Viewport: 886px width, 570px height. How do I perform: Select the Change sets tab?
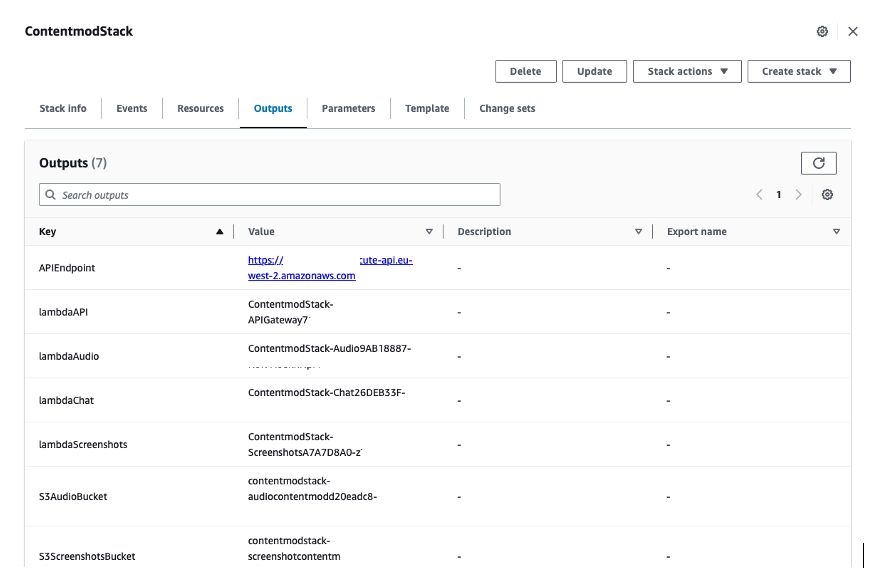(x=507, y=108)
